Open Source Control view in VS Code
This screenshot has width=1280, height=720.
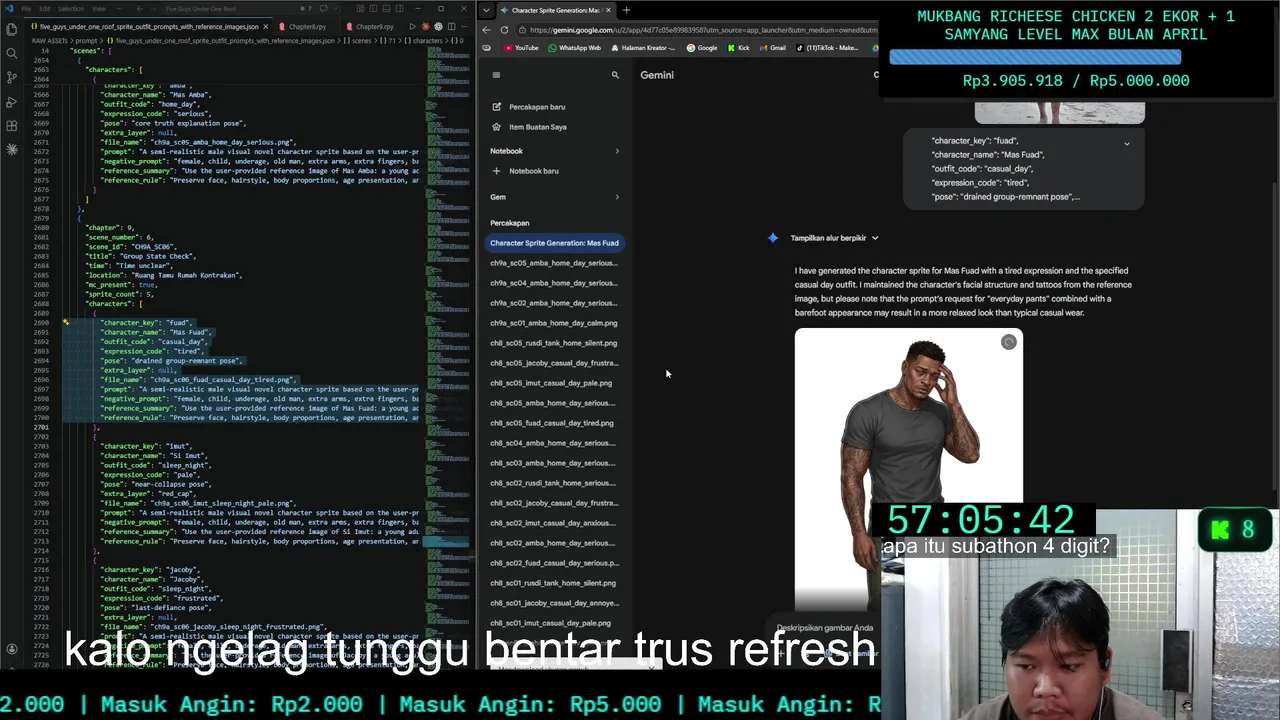coord(11,77)
